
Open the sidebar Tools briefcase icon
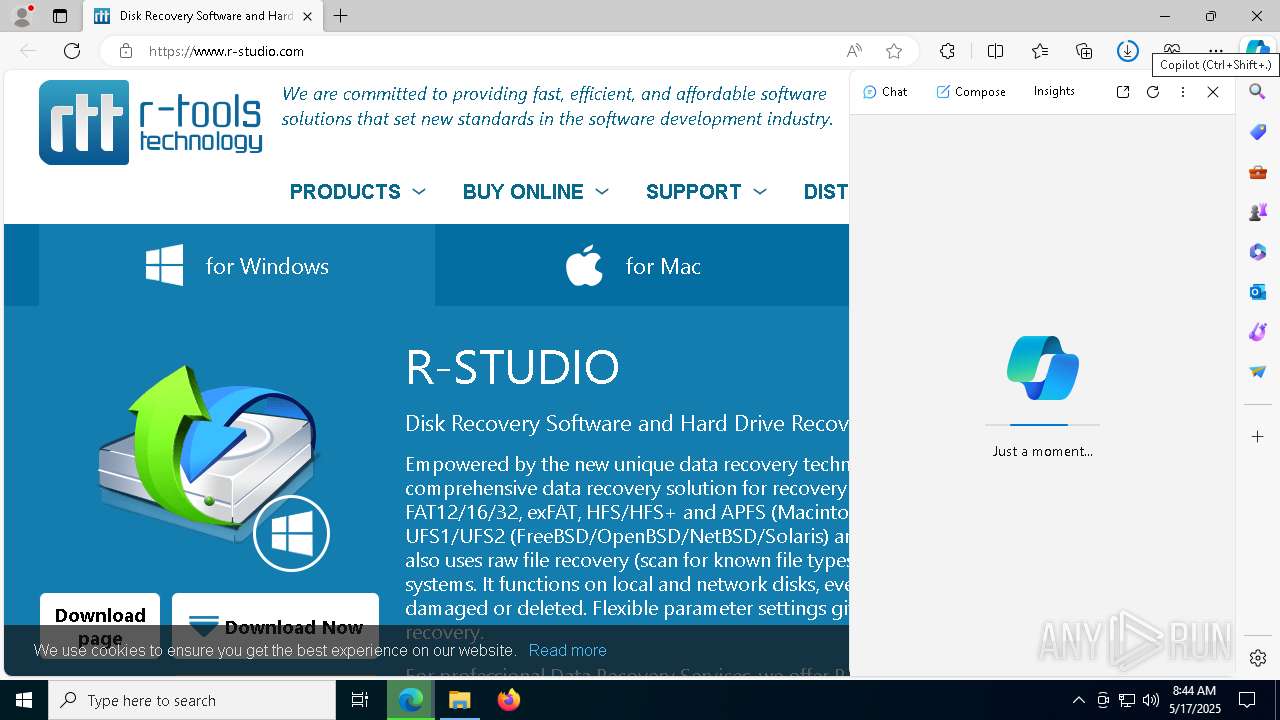(x=1258, y=172)
